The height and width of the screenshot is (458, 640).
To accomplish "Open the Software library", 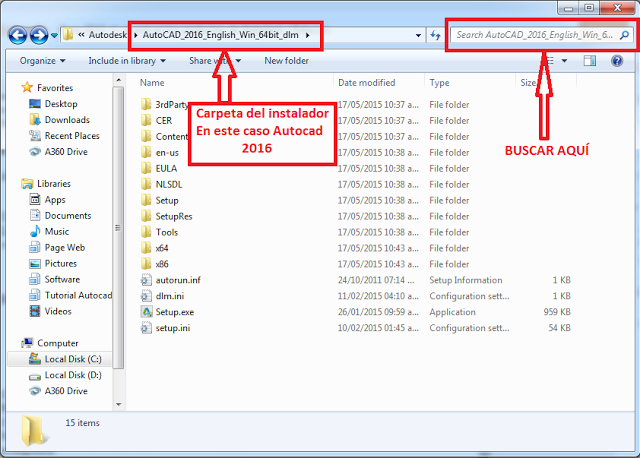I will (62, 279).
